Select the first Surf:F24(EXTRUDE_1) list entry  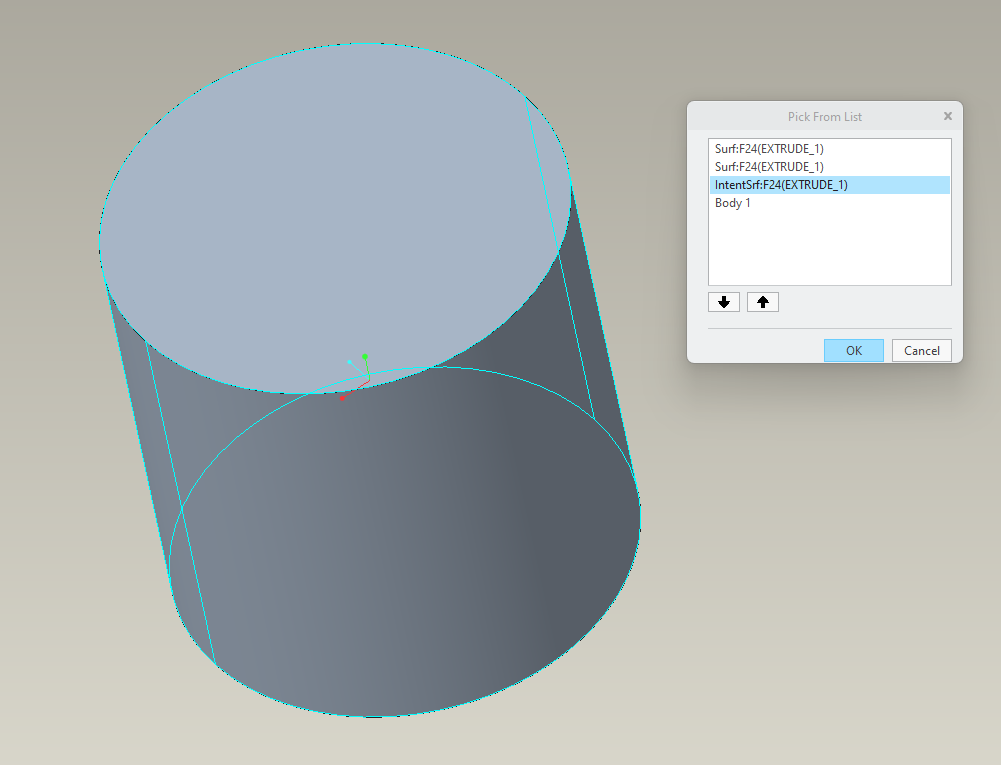coord(768,148)
